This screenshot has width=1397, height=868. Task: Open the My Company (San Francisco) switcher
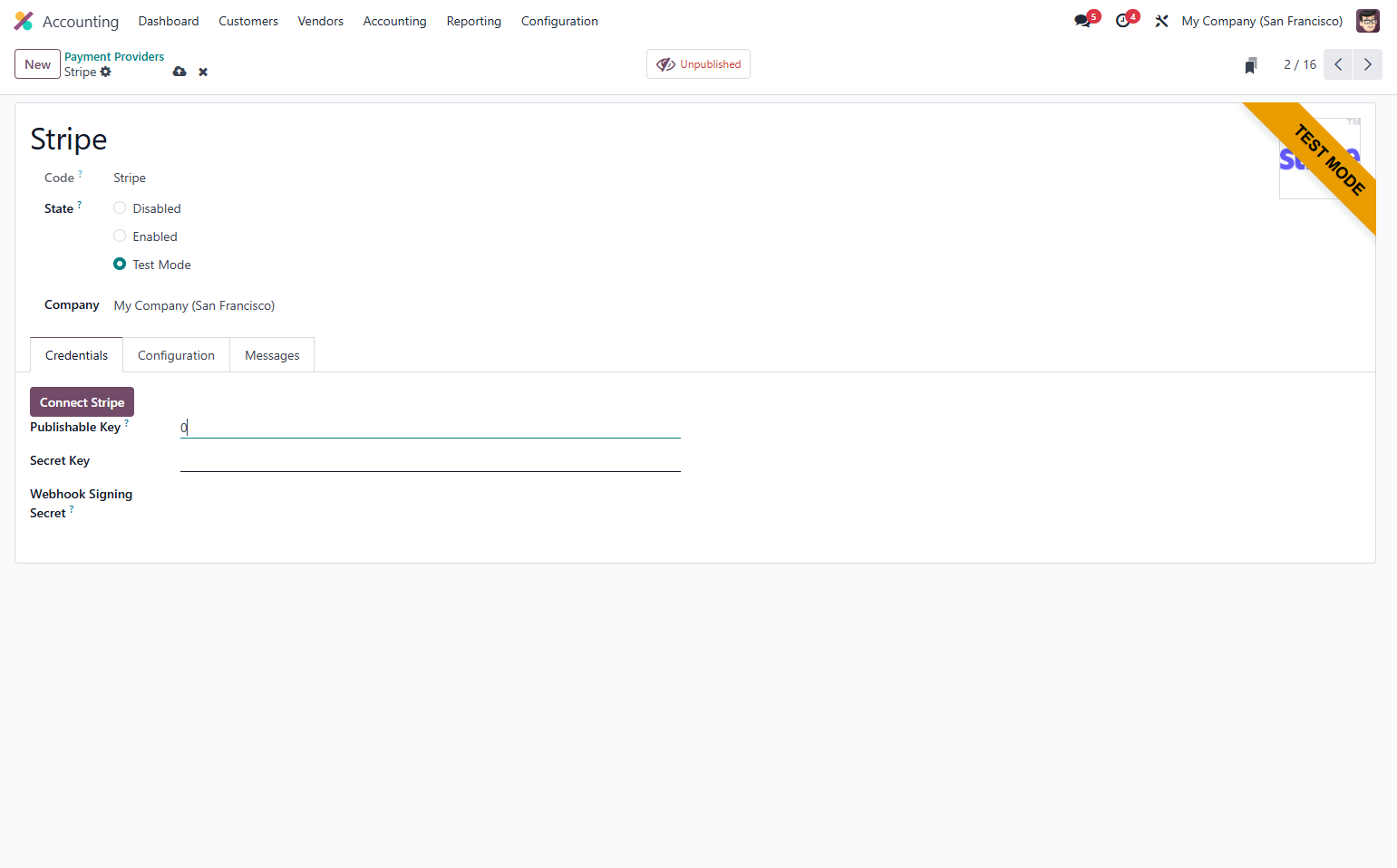pos(1262,21)
